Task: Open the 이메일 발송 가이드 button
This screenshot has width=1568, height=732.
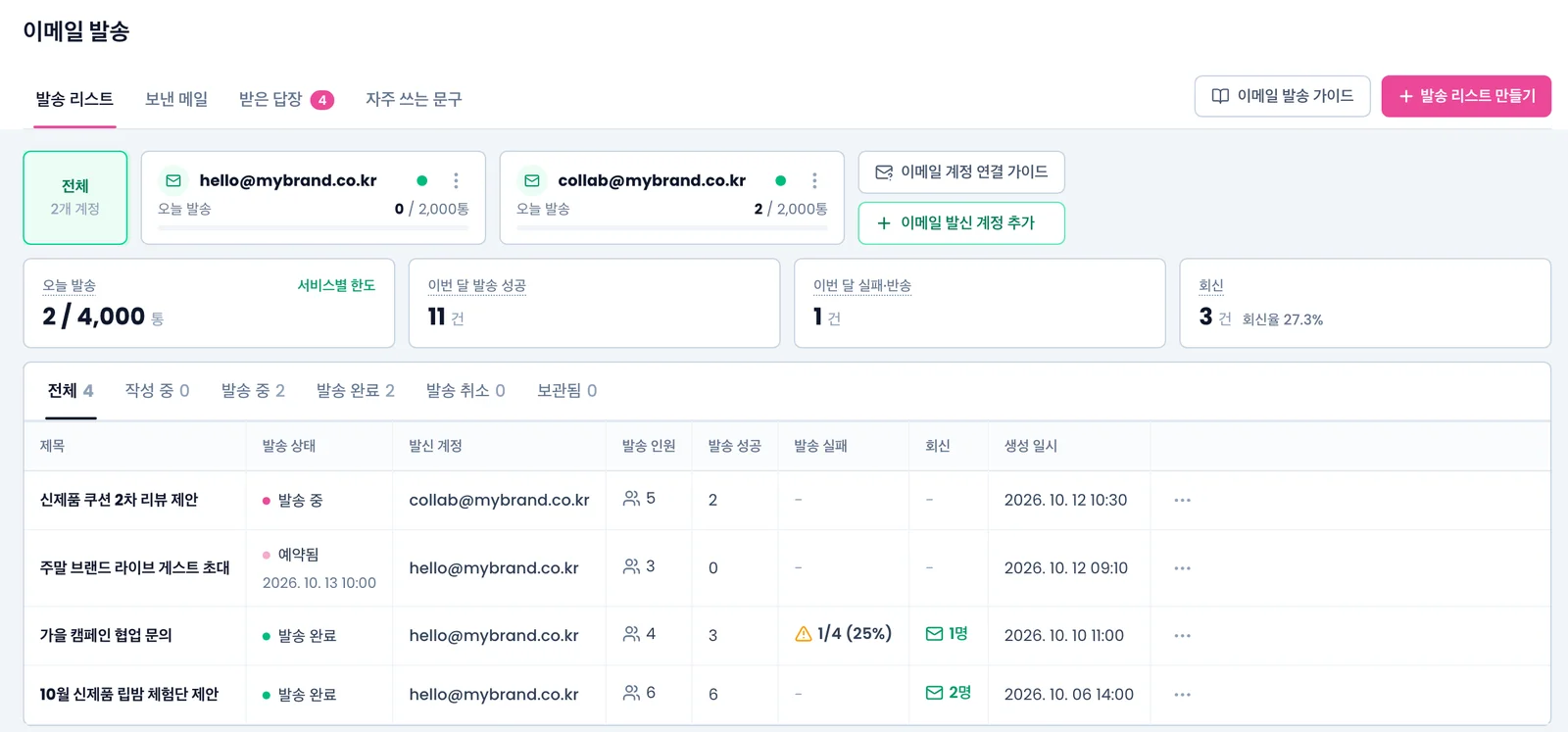Action: coord(1282,96)
